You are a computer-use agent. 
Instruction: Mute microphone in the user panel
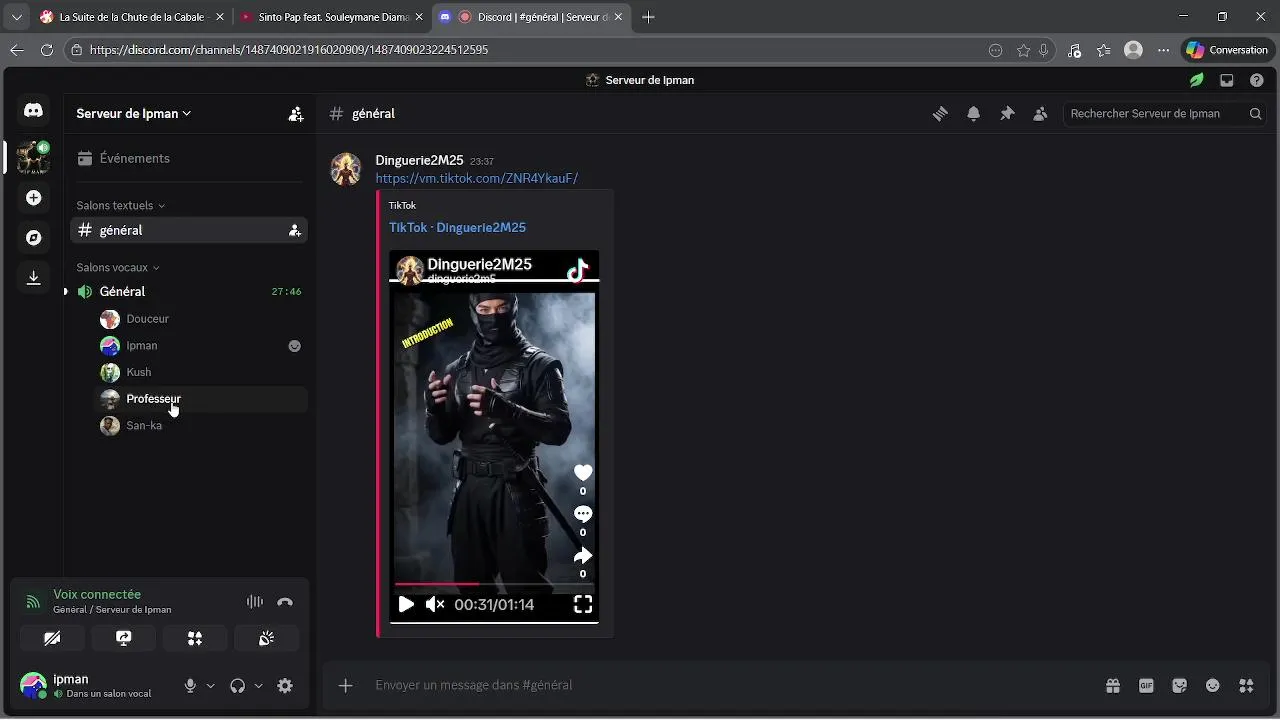190,686
